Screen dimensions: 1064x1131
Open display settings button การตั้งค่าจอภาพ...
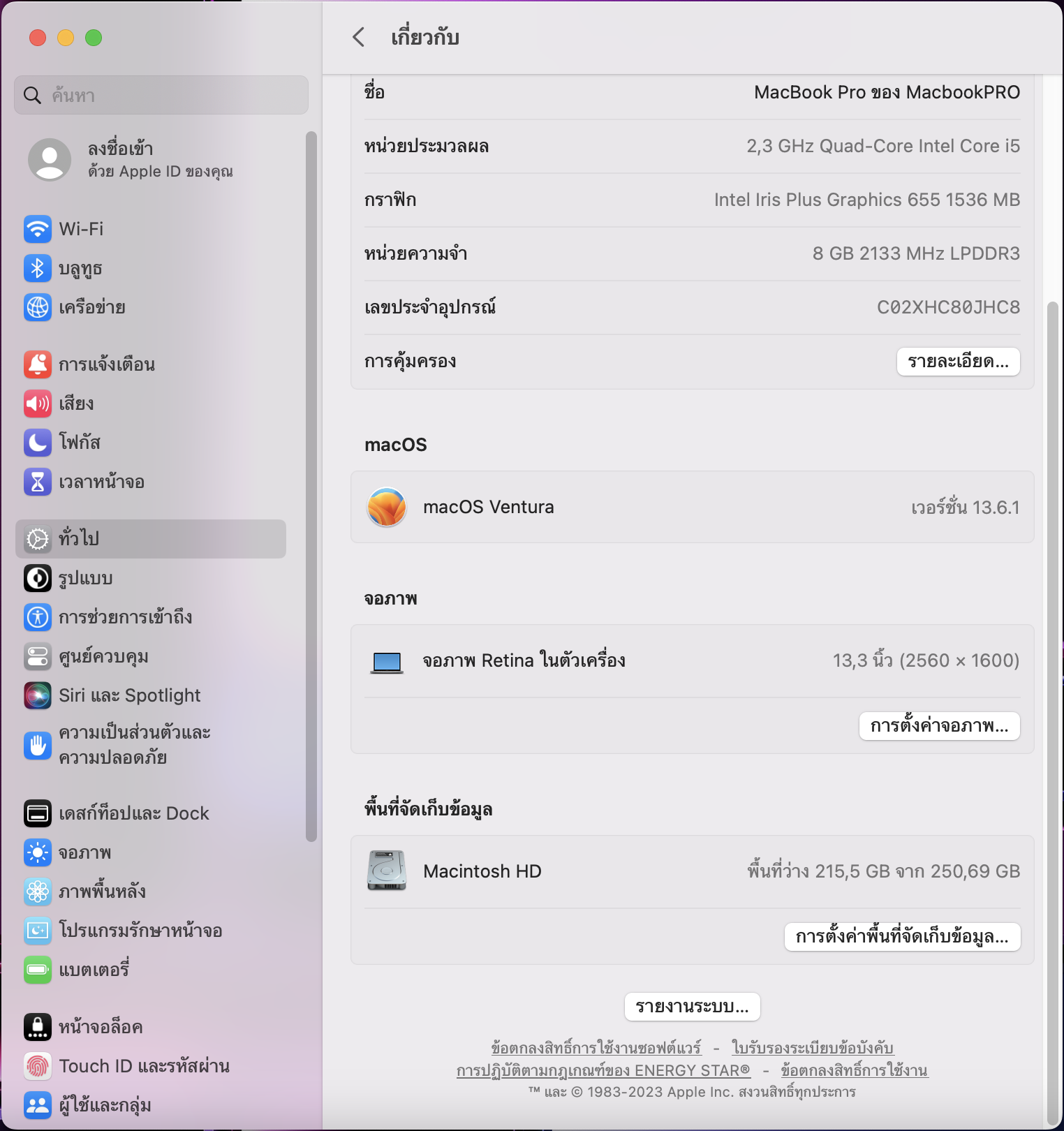939,726
